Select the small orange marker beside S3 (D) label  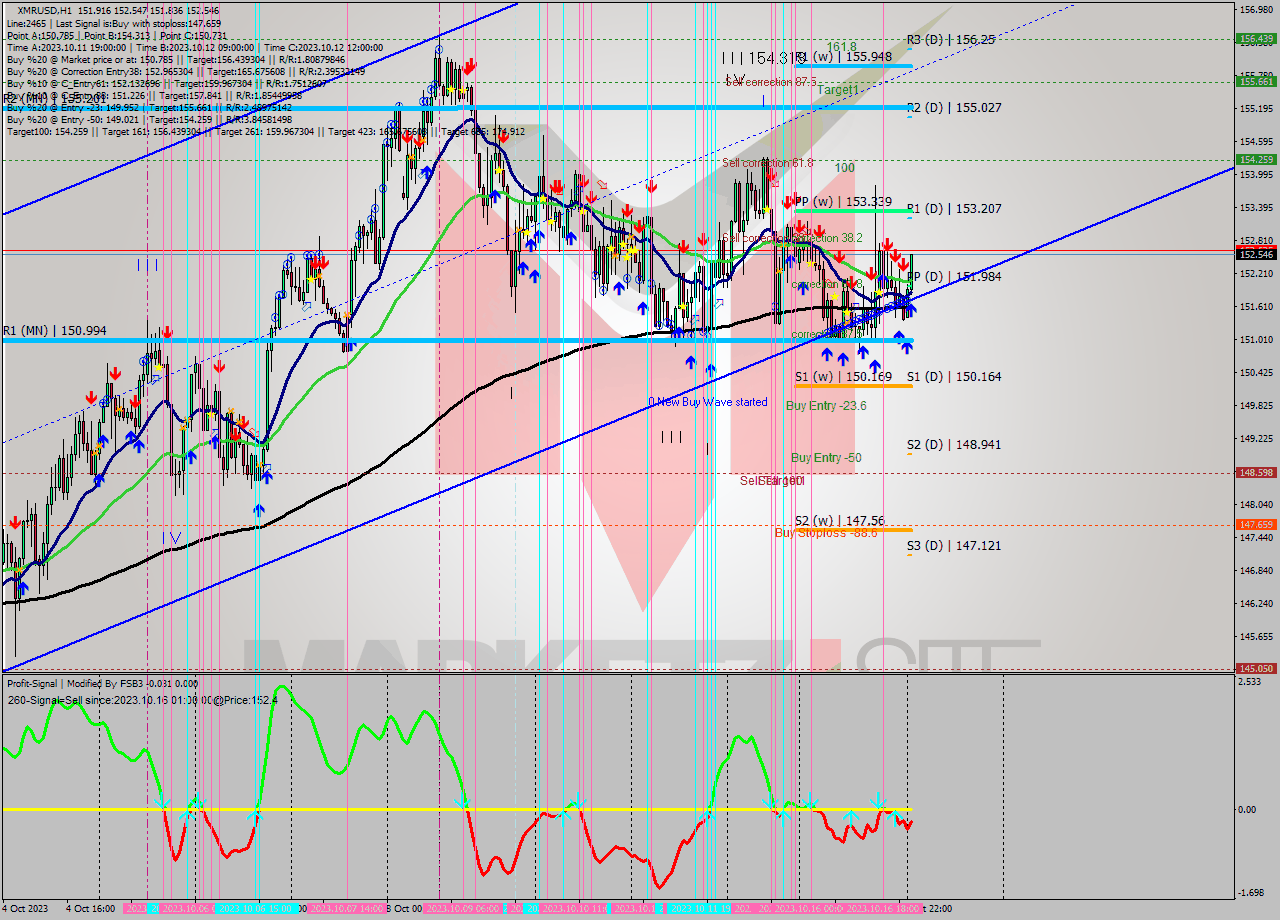(909, 554)
